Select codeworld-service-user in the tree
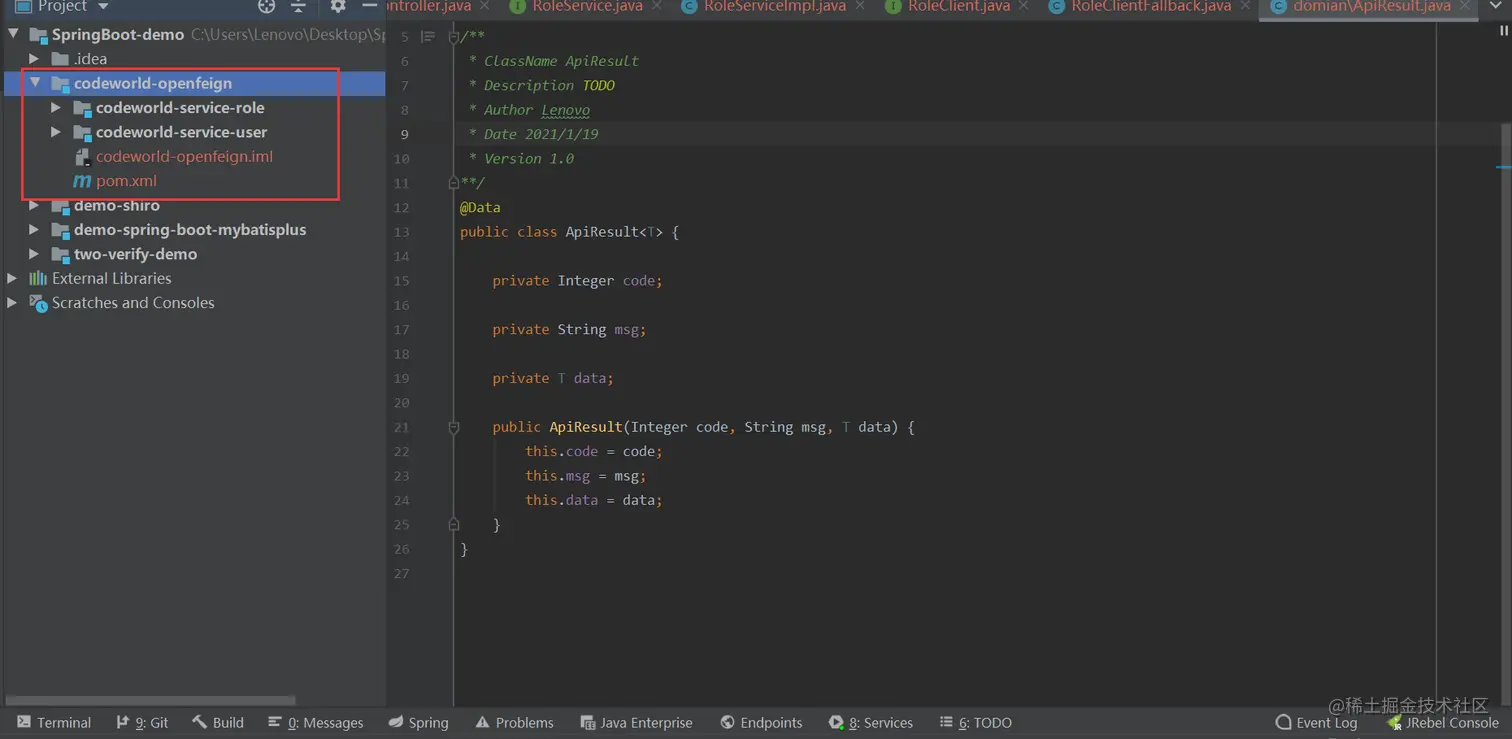Viewport: 1512px width, 739px height. click(181, 132)
